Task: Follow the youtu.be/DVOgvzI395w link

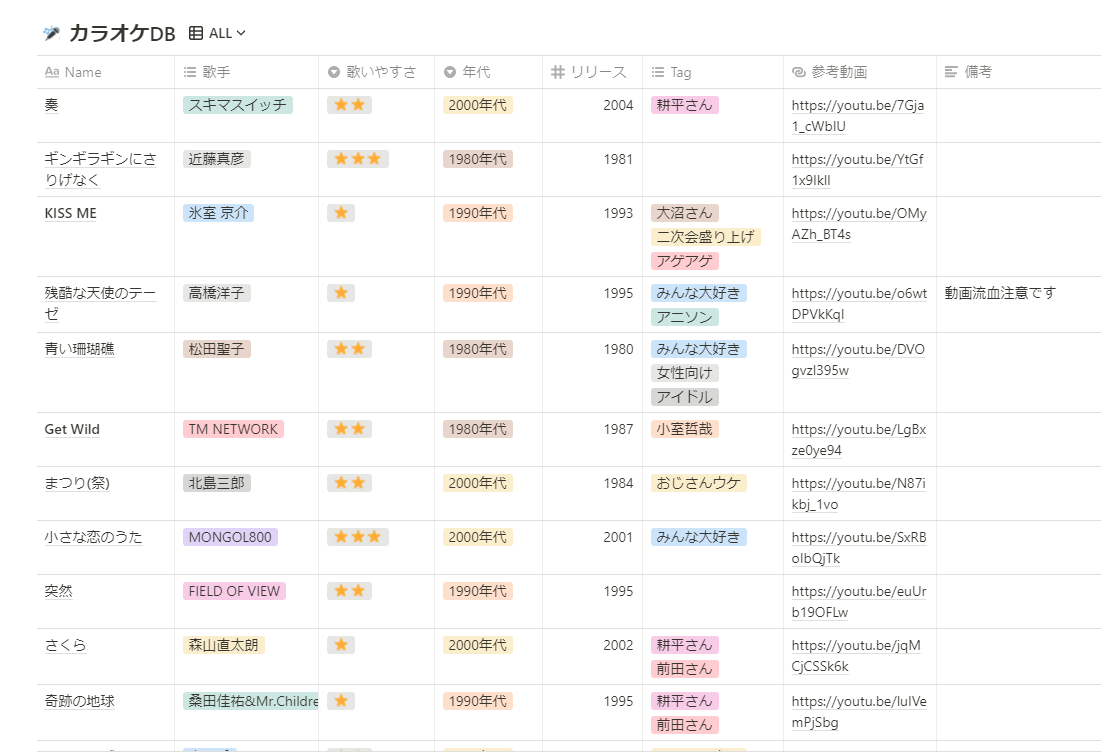Action: (x=858, y=359)
